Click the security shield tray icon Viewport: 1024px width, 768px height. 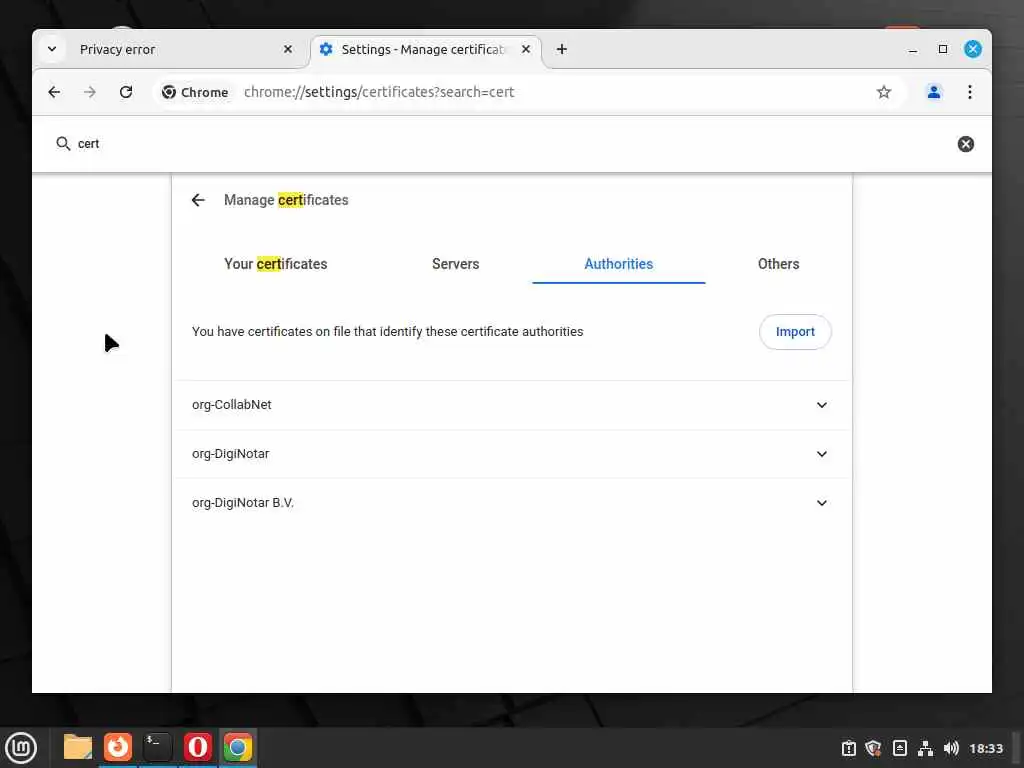click(873, 748)
